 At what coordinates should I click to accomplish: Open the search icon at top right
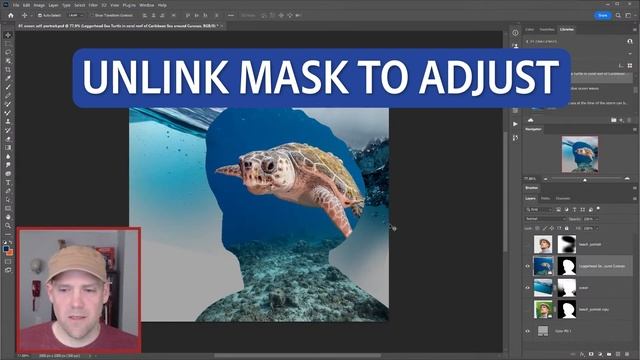click(x=618, y=16)
